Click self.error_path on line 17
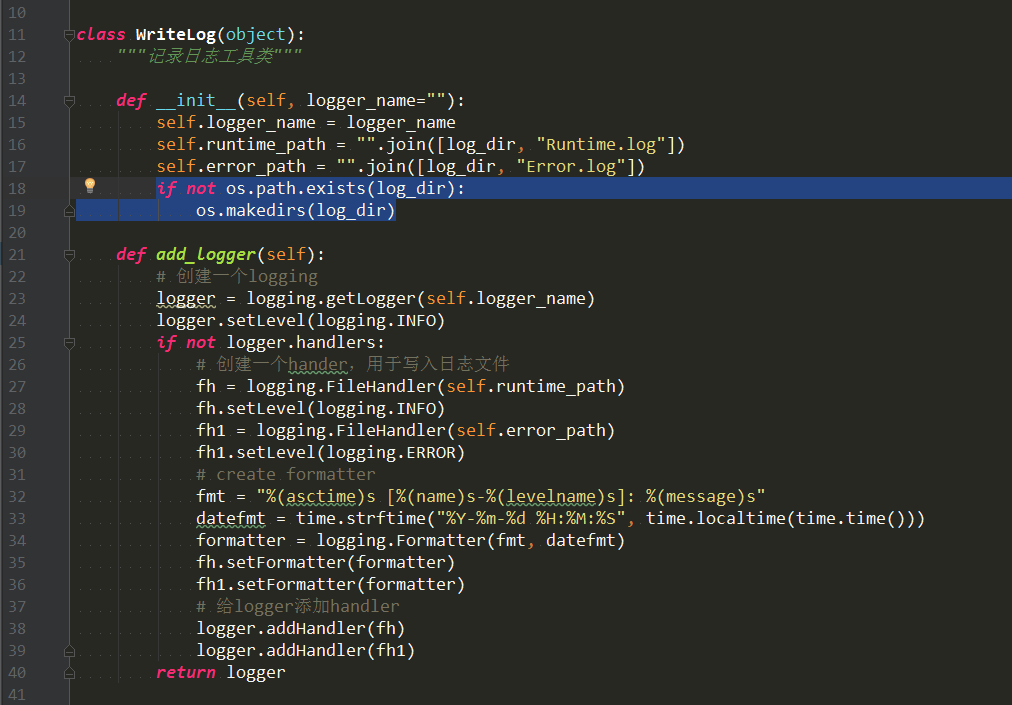The image size is (1012, 705). click(230, 167)
